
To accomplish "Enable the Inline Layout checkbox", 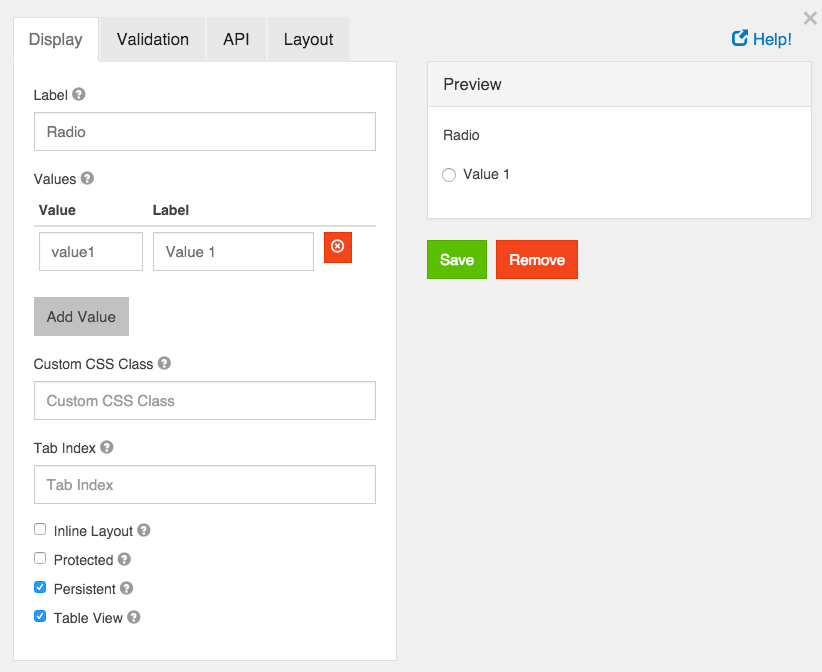I will [x=40, y=530].
